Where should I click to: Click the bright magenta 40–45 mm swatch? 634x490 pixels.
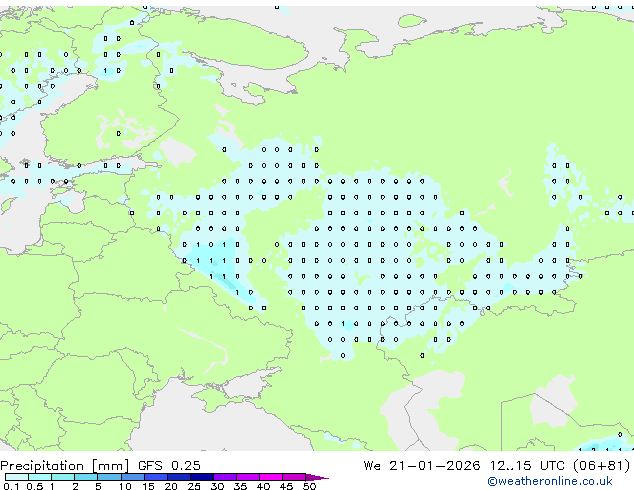pos(271,477)
